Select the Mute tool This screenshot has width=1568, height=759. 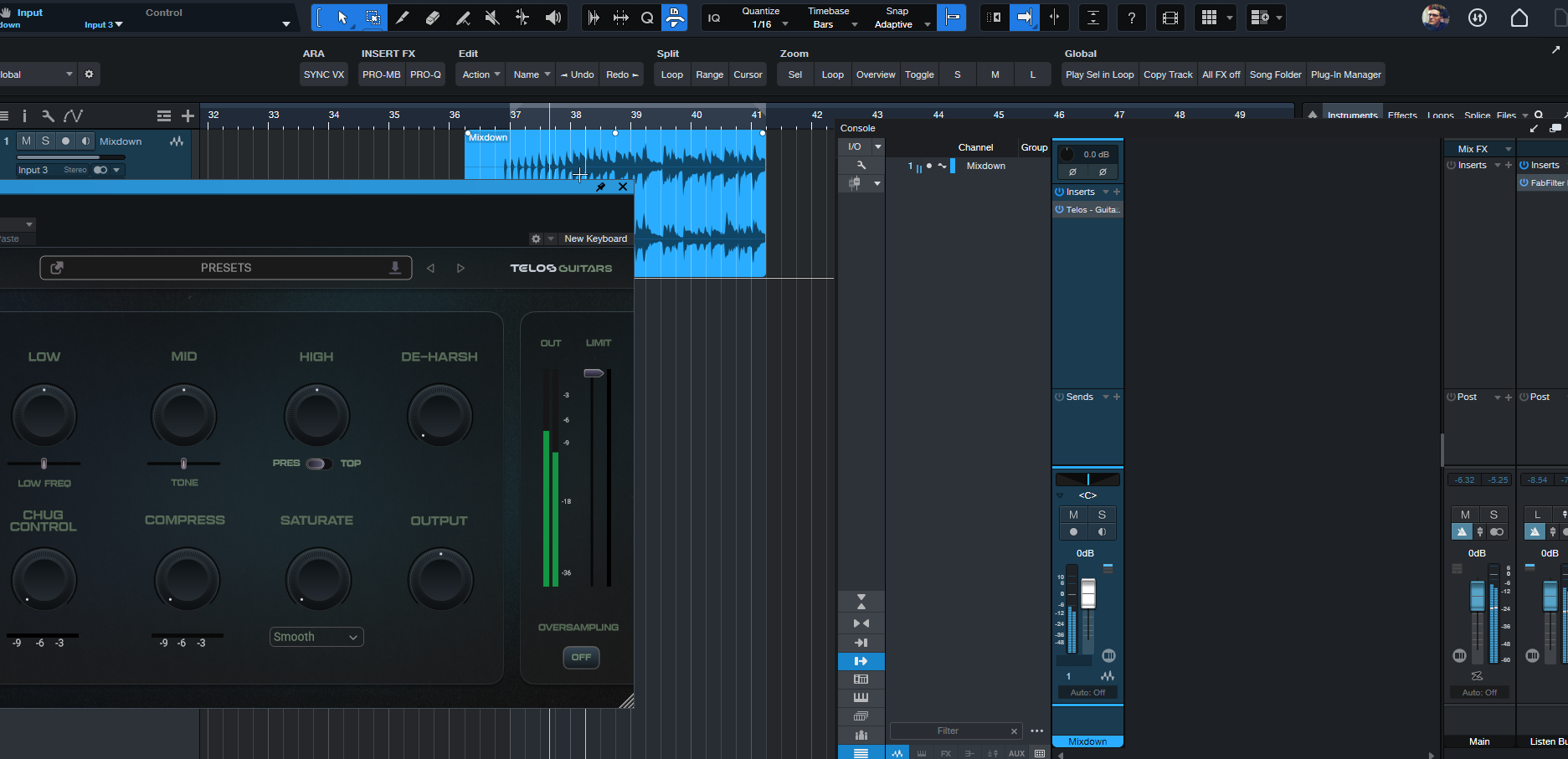click(x=492, y=18)
